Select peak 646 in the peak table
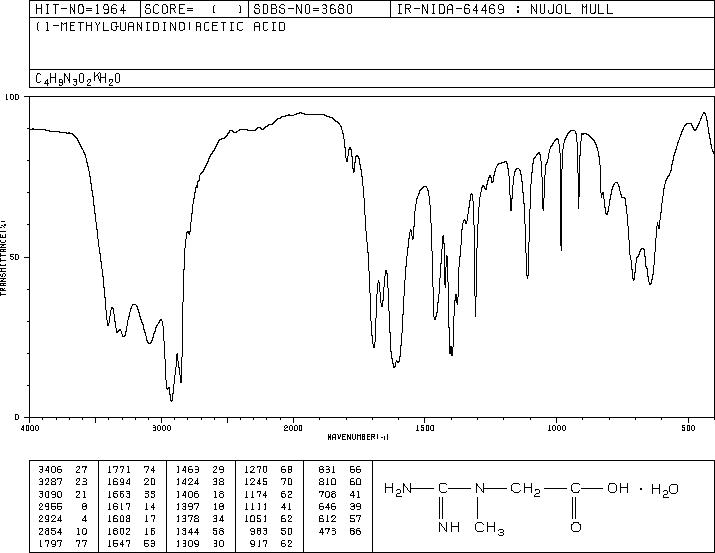Image resolution: width=715 pixels, height=553 pixels. click(327, 506)
